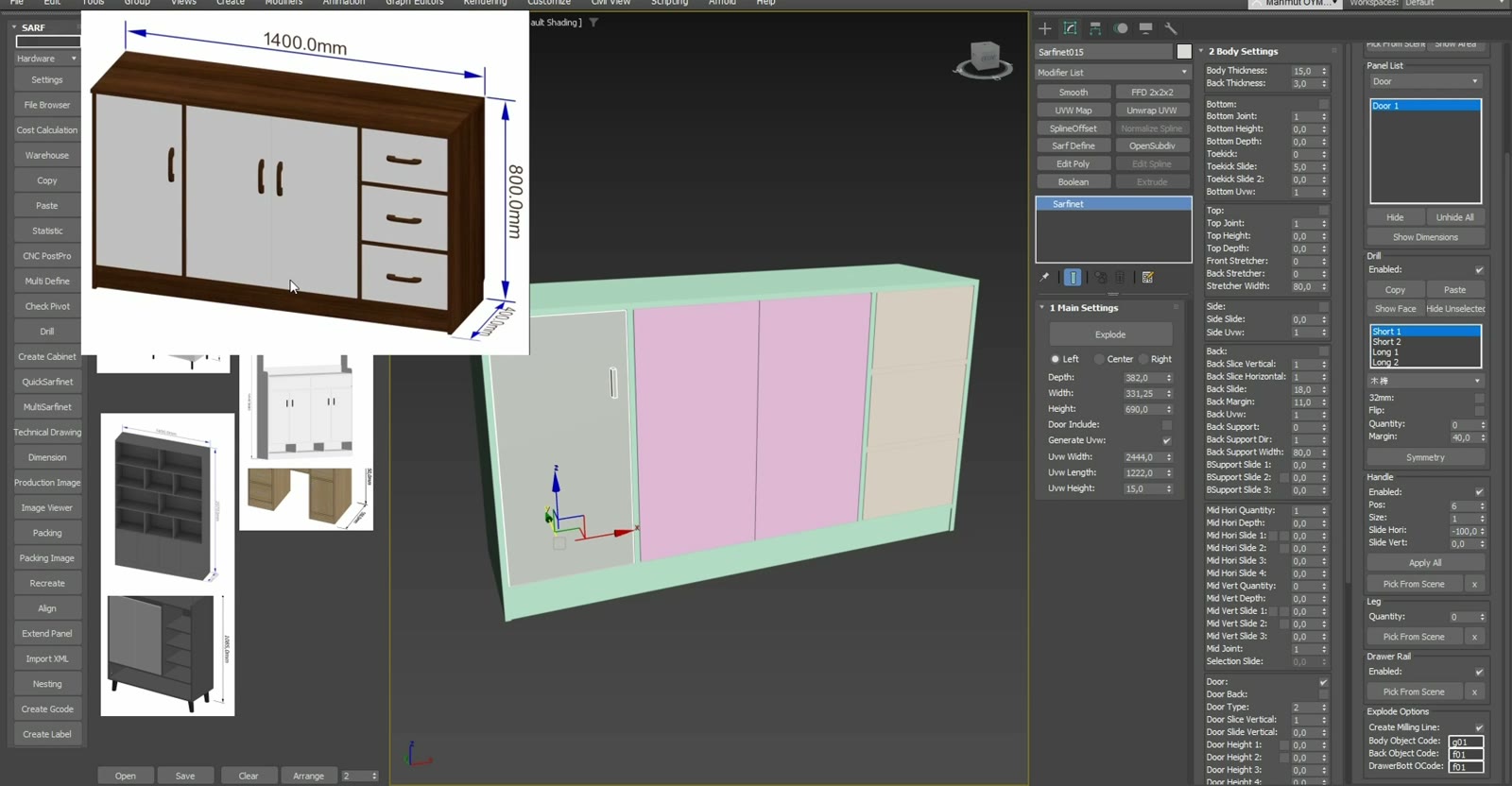Open the Panel List Door dropdown

pyautogui.click(x=1425, y=81)
